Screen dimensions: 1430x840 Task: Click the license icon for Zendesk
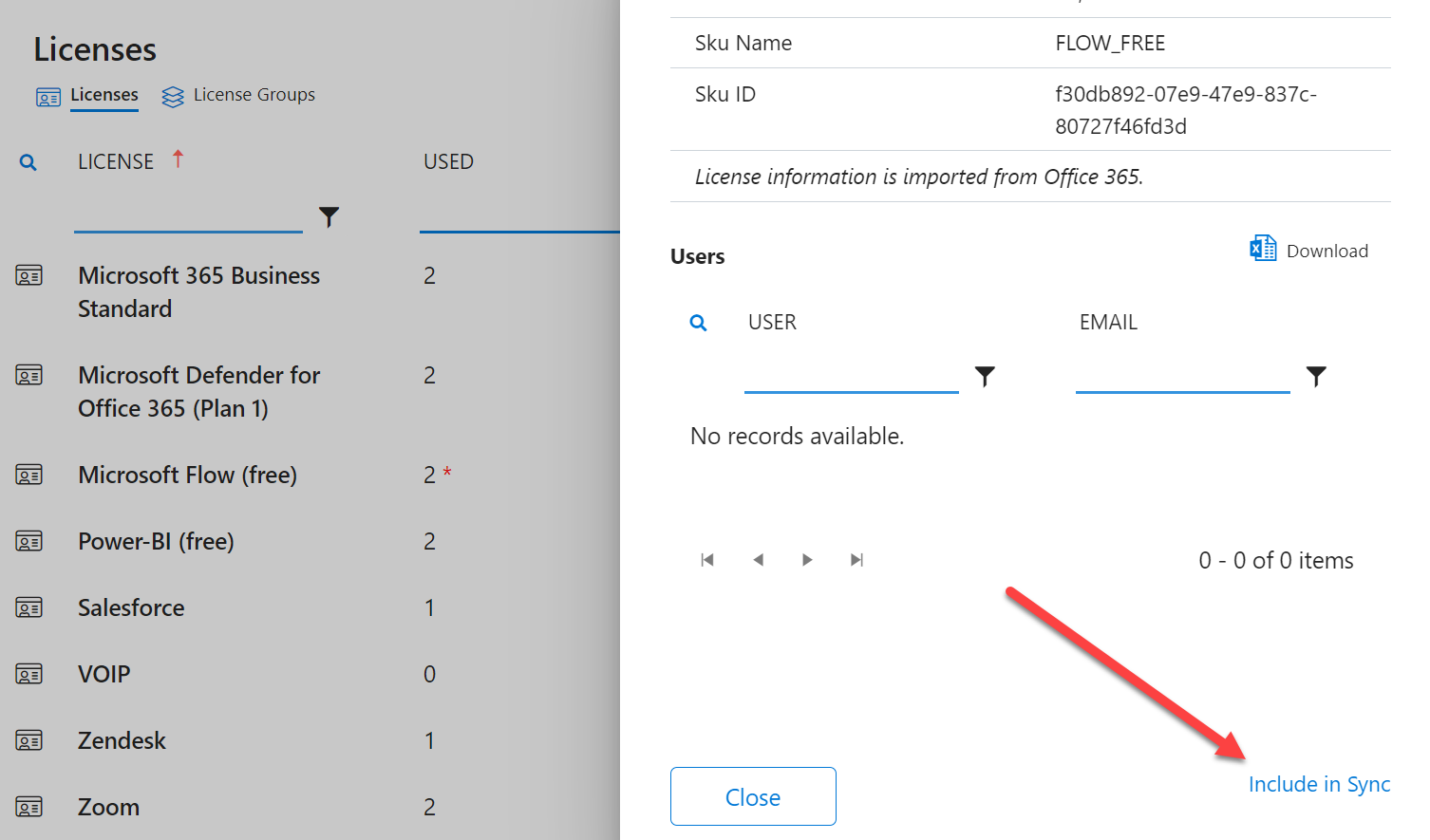[x=29, y=740]
